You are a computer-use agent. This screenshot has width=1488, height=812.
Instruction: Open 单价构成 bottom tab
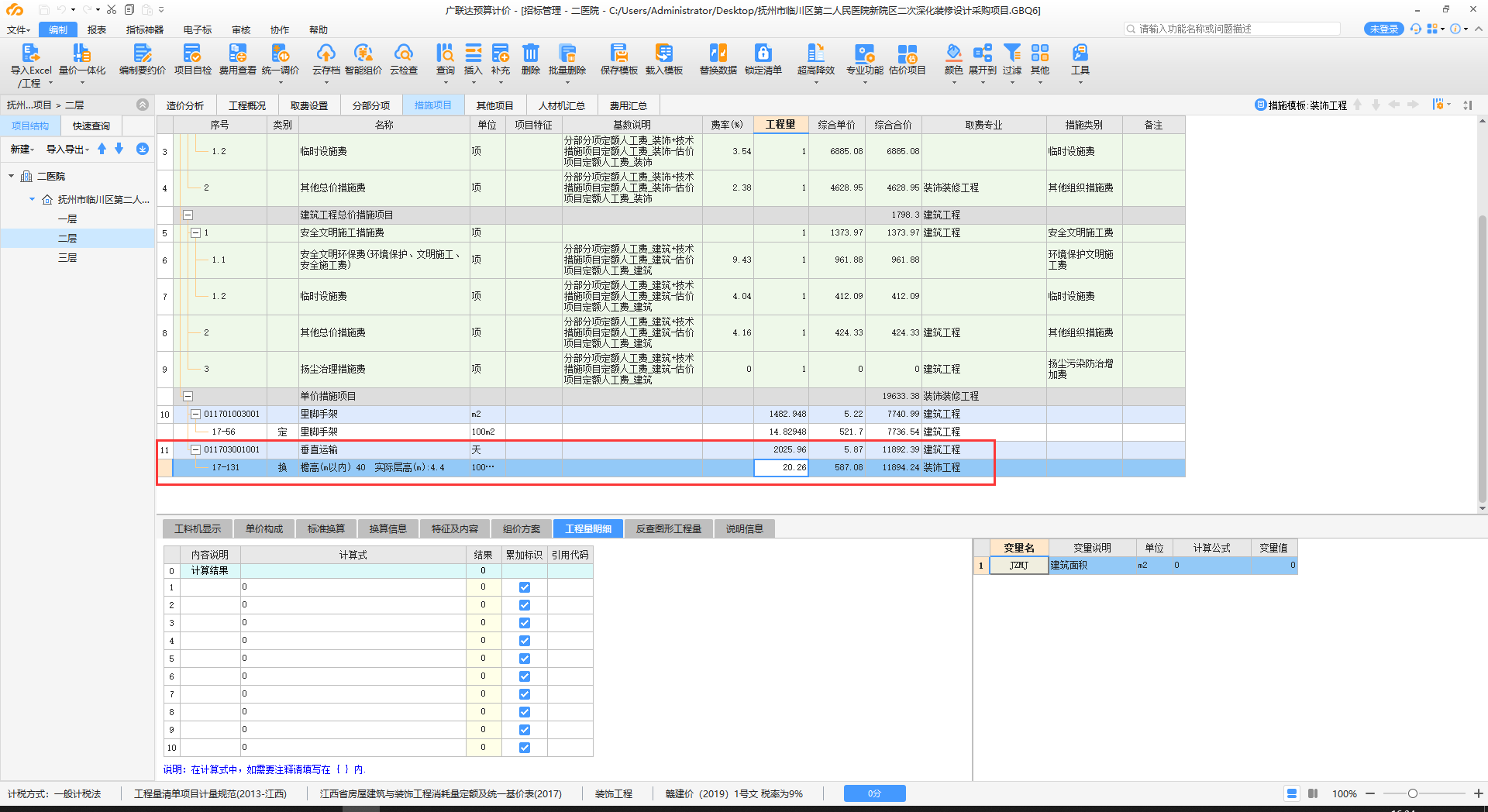click(264, 529)
